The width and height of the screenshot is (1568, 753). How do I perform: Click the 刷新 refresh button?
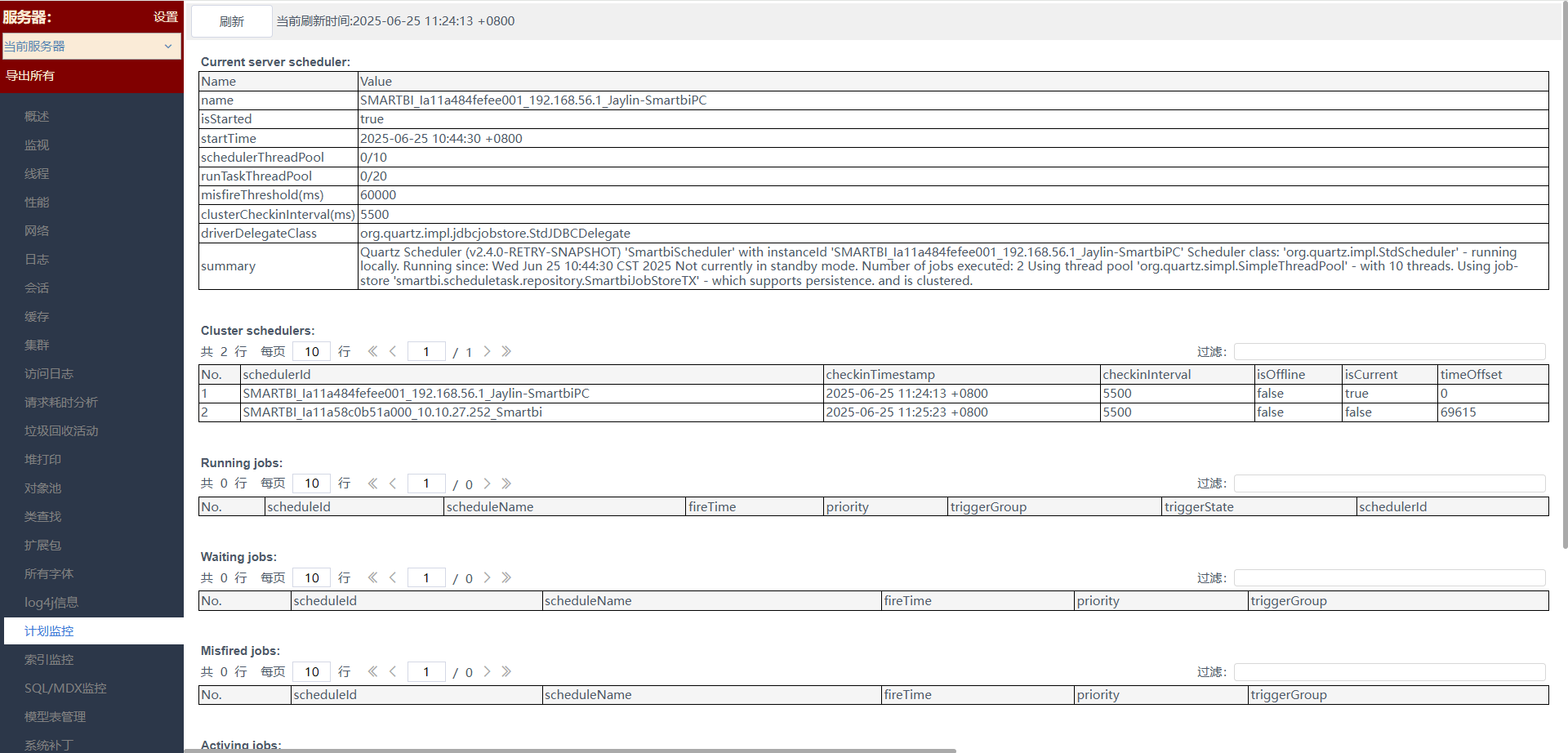pos(232,21)
